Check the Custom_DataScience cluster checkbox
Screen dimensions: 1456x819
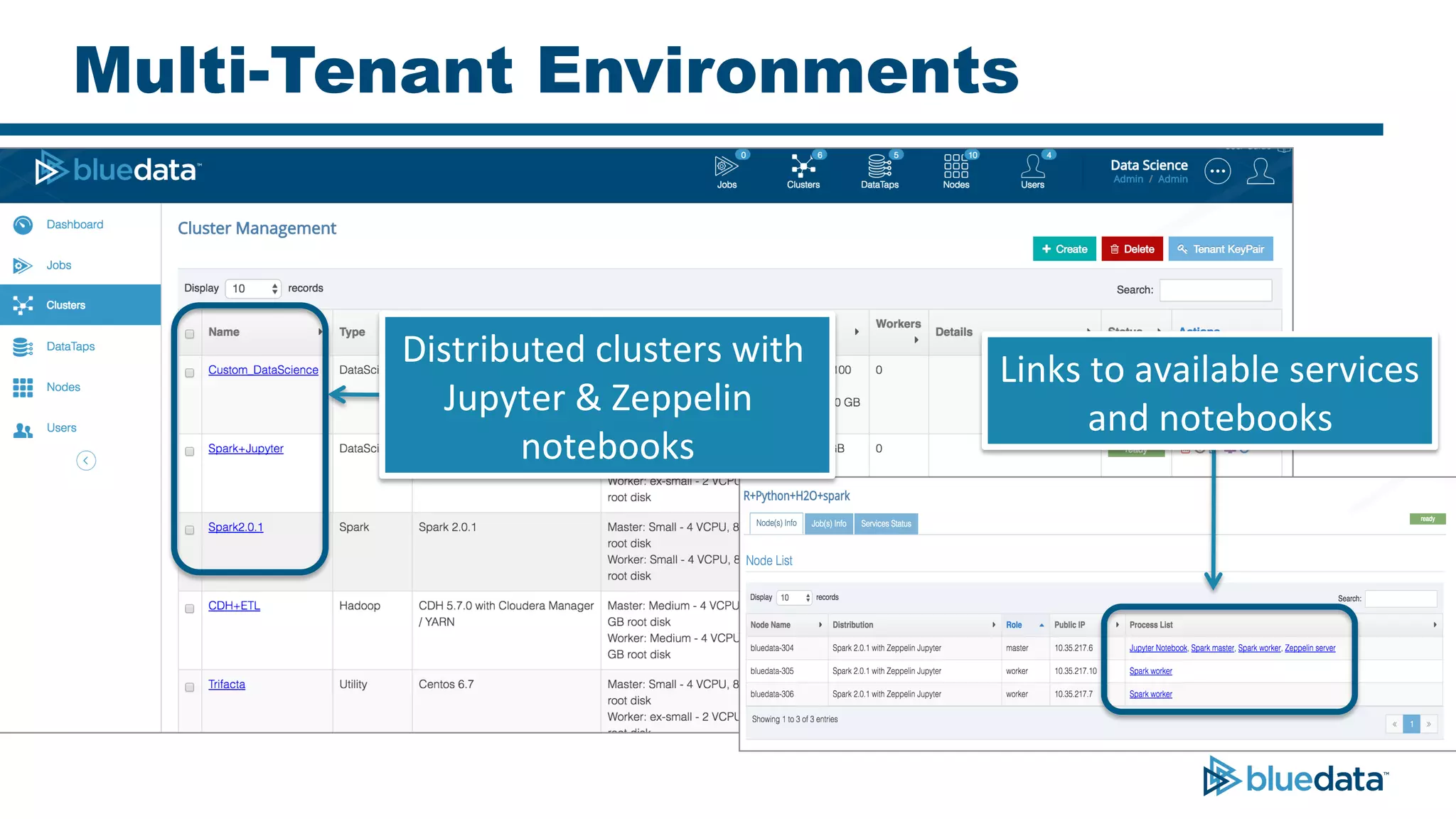pos(190,373)
